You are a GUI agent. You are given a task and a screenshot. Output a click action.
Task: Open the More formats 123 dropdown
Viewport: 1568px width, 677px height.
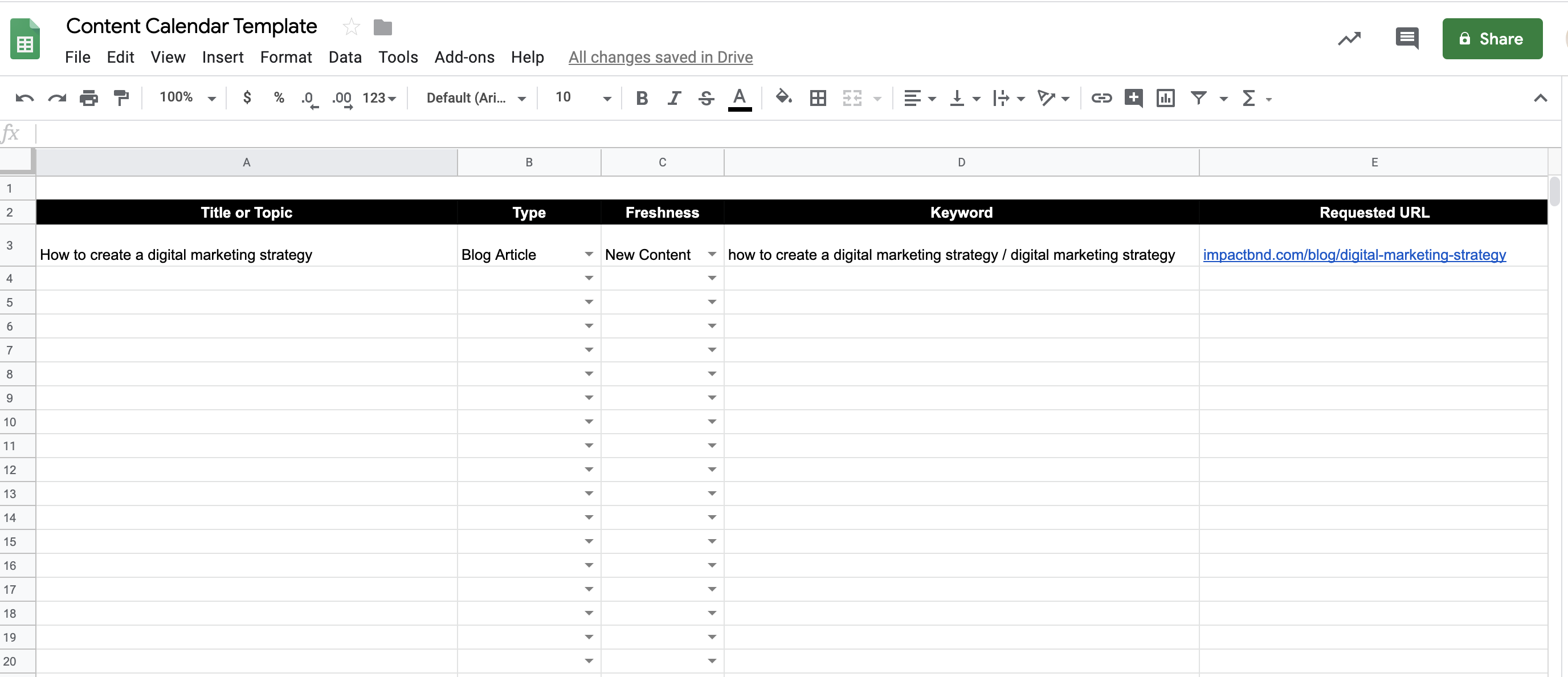pos(379,98)
